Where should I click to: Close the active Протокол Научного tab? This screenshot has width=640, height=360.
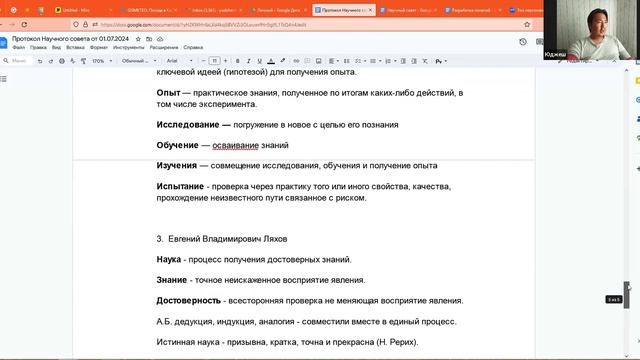[x=370, y=10]
